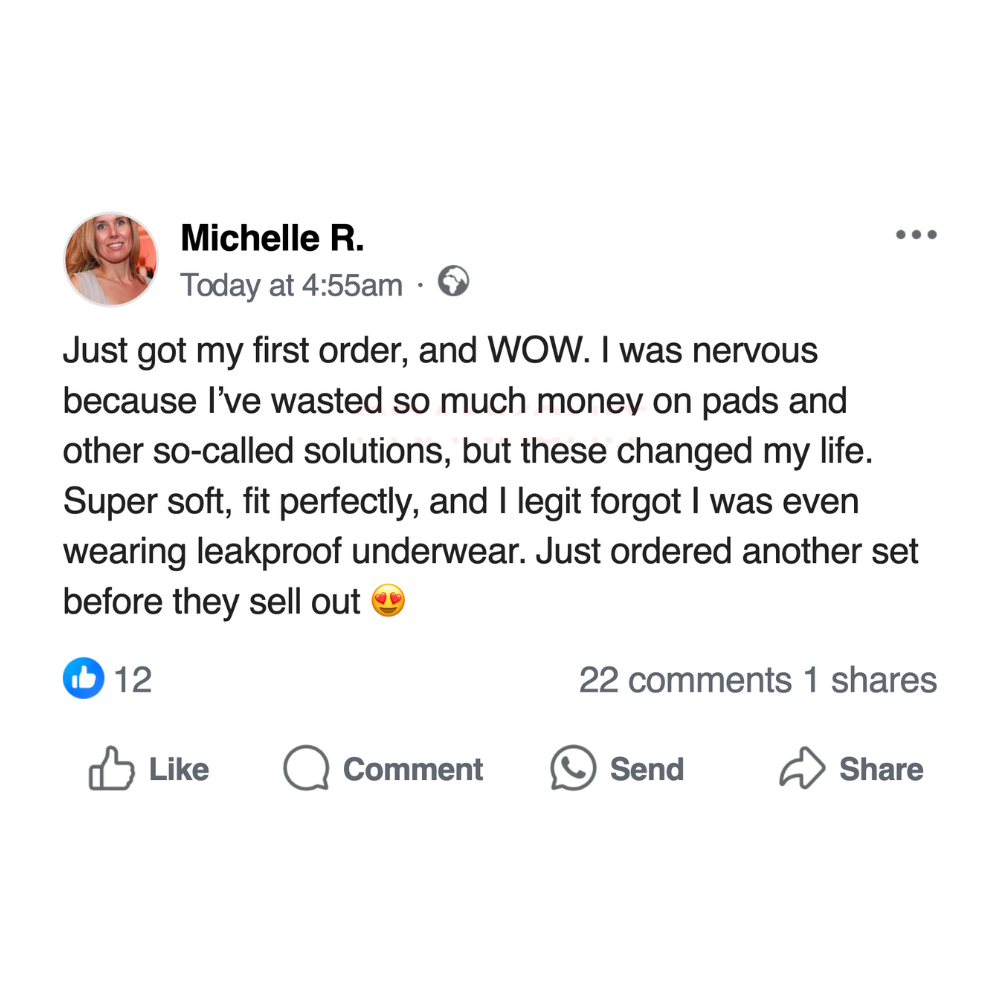
Task: Select the Share arrow icon
Action: click(802, 769)
